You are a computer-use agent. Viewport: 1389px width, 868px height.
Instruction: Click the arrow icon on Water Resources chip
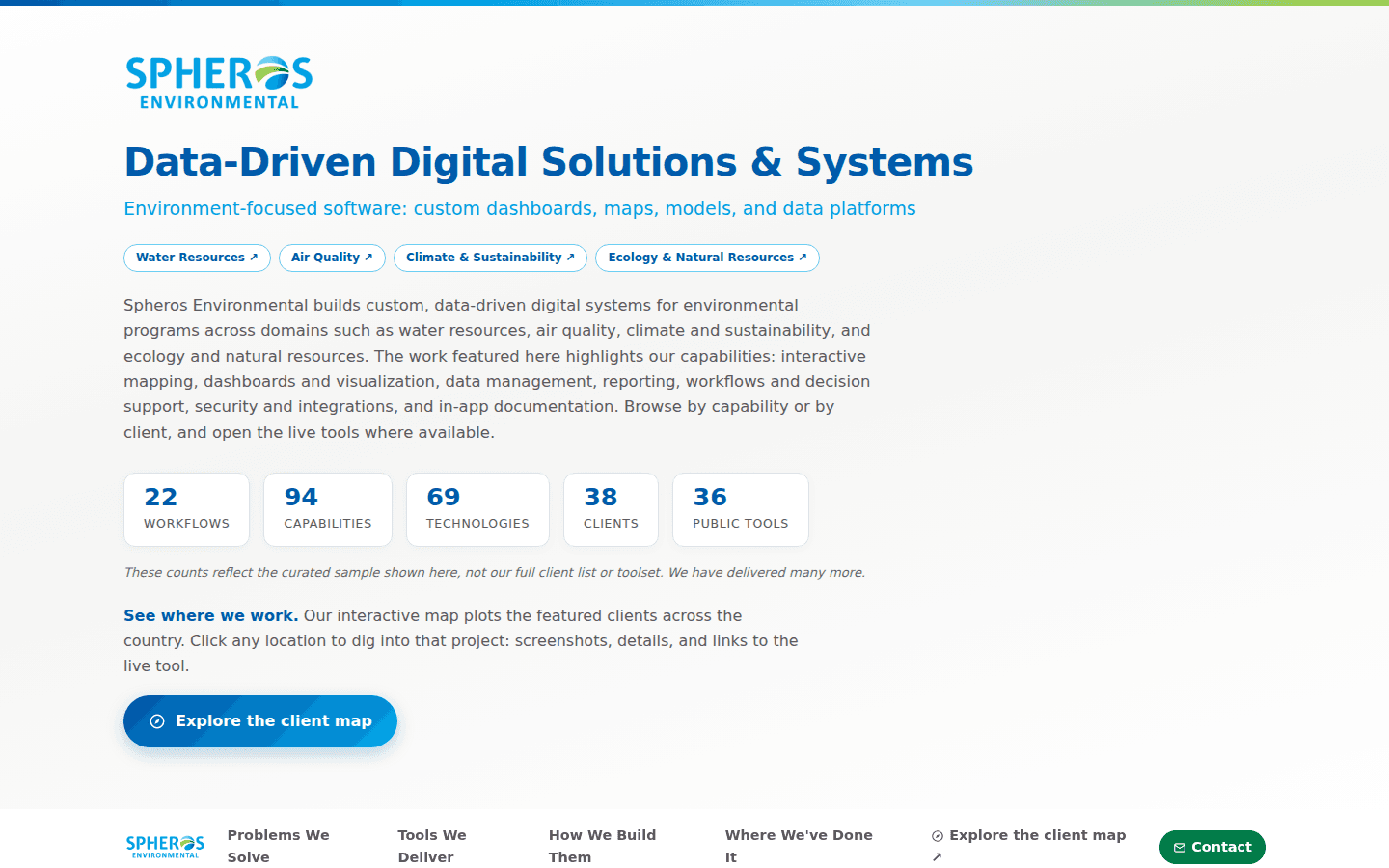pos(254,258)
